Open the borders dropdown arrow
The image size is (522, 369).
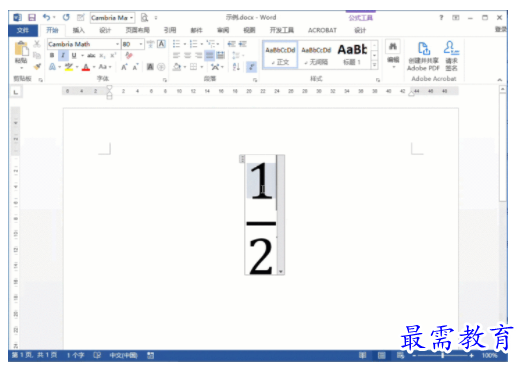click(x=202, y=67)
